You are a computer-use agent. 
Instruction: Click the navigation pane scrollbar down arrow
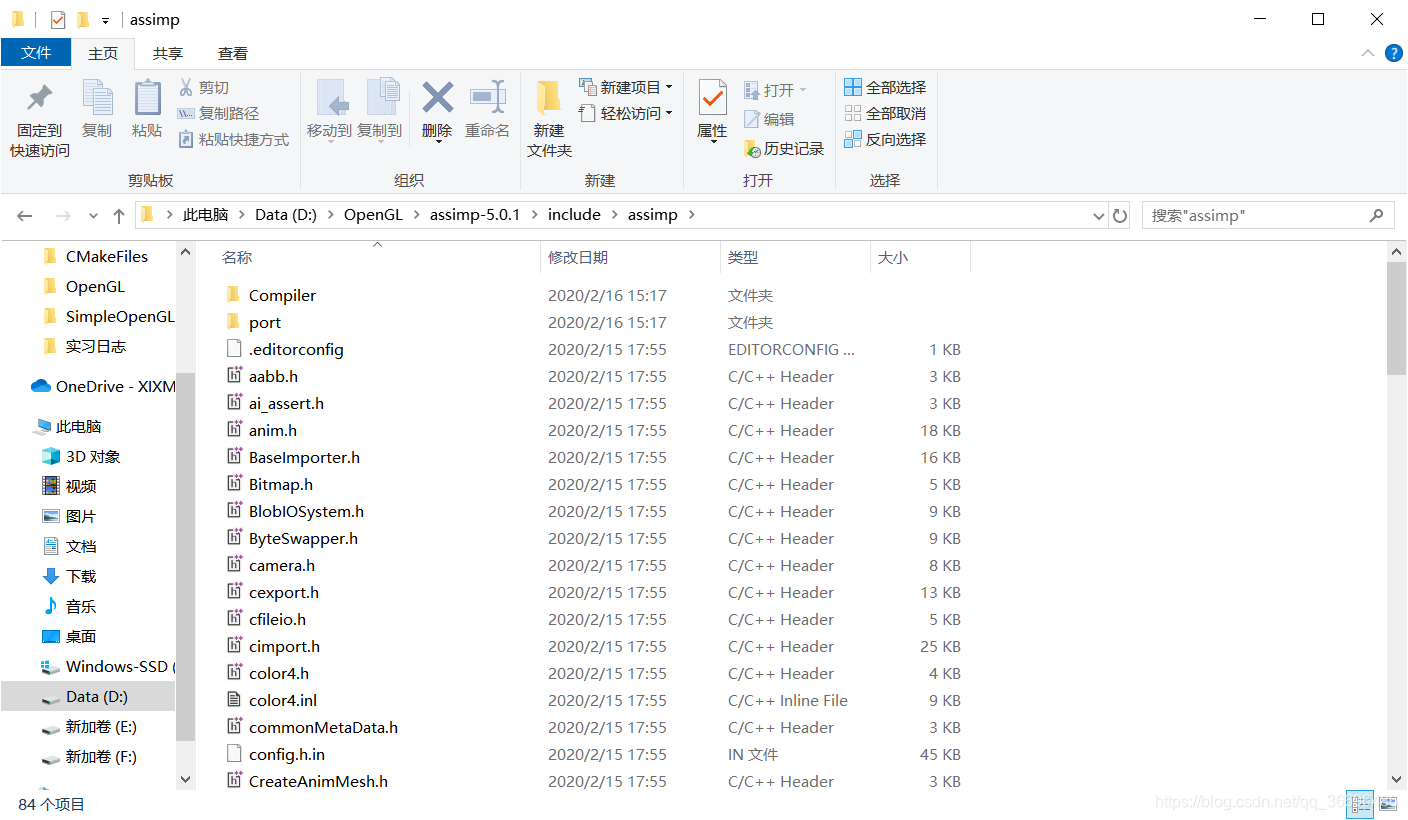(x=185, y=779)
